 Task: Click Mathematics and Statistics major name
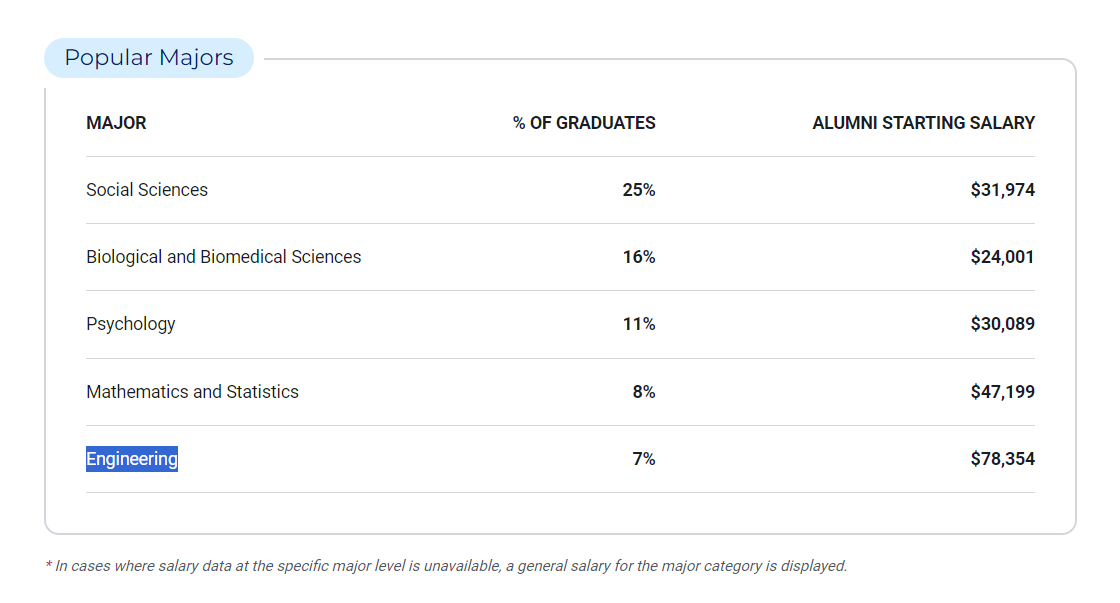click(x=192, y=392)
